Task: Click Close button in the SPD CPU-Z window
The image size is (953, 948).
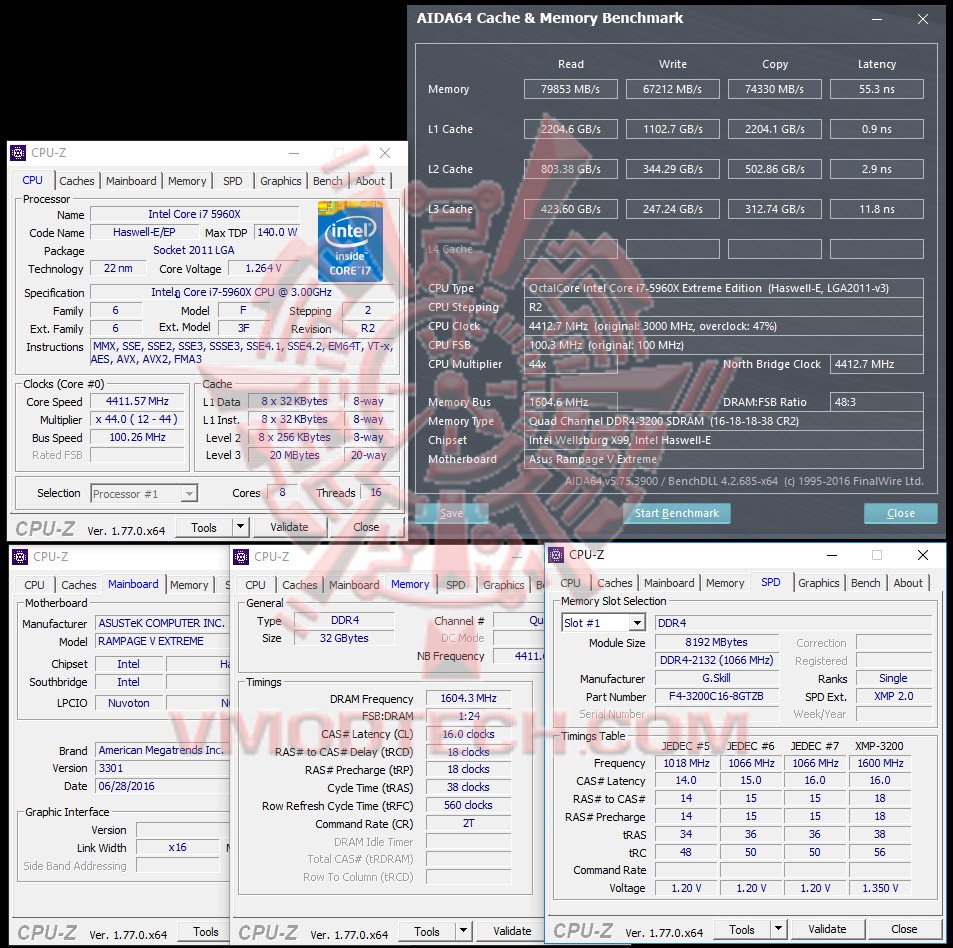Action: [x=904, y=929]
